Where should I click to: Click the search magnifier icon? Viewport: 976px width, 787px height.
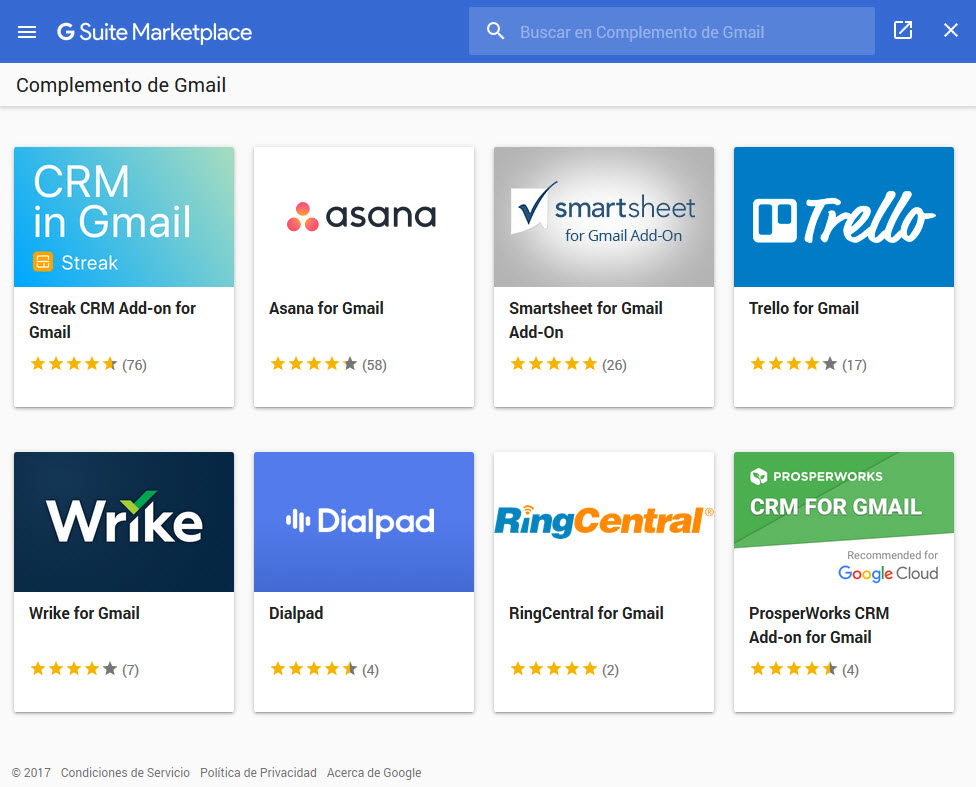coord(495,32)
